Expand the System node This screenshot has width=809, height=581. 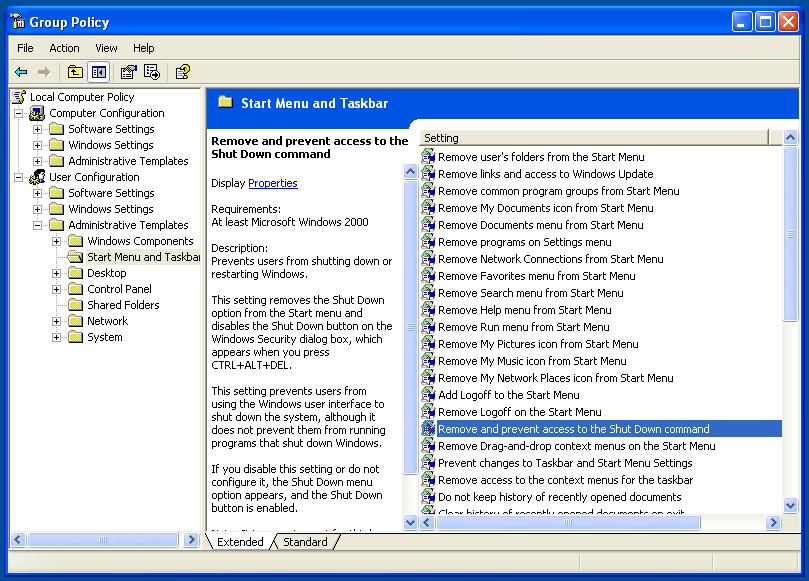click(57, 337)
